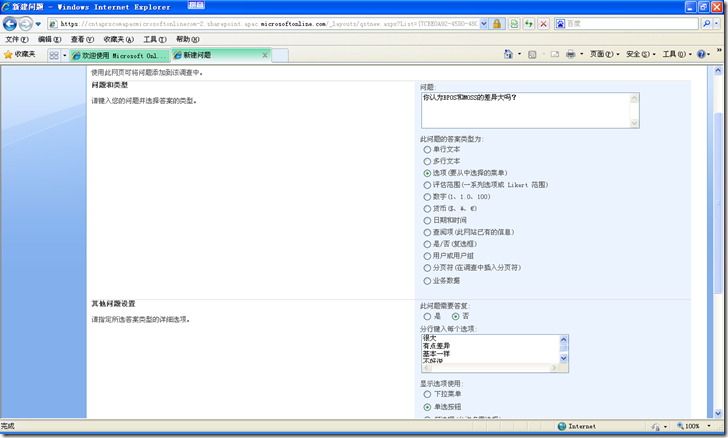Select the 货币 answer type

pos(427,209)
